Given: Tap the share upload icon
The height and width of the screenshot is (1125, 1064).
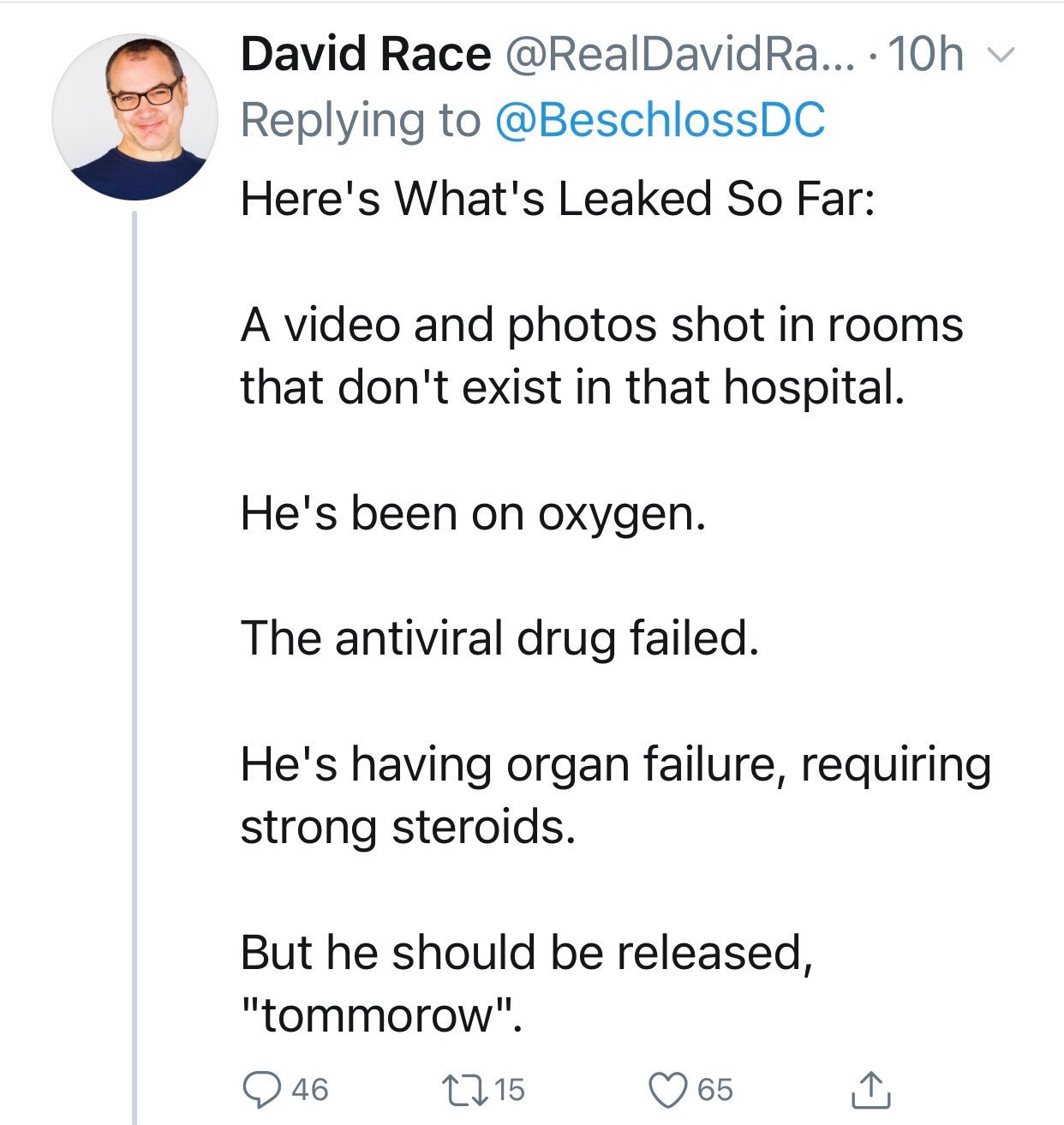Looking at the screenshot, I should 871,1088.
